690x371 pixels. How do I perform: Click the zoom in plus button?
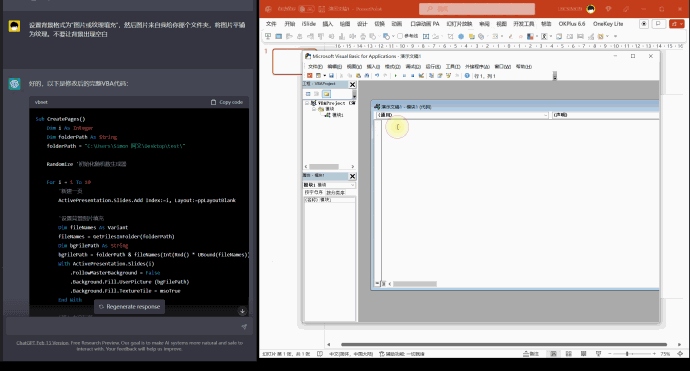(x=654, y=354)
